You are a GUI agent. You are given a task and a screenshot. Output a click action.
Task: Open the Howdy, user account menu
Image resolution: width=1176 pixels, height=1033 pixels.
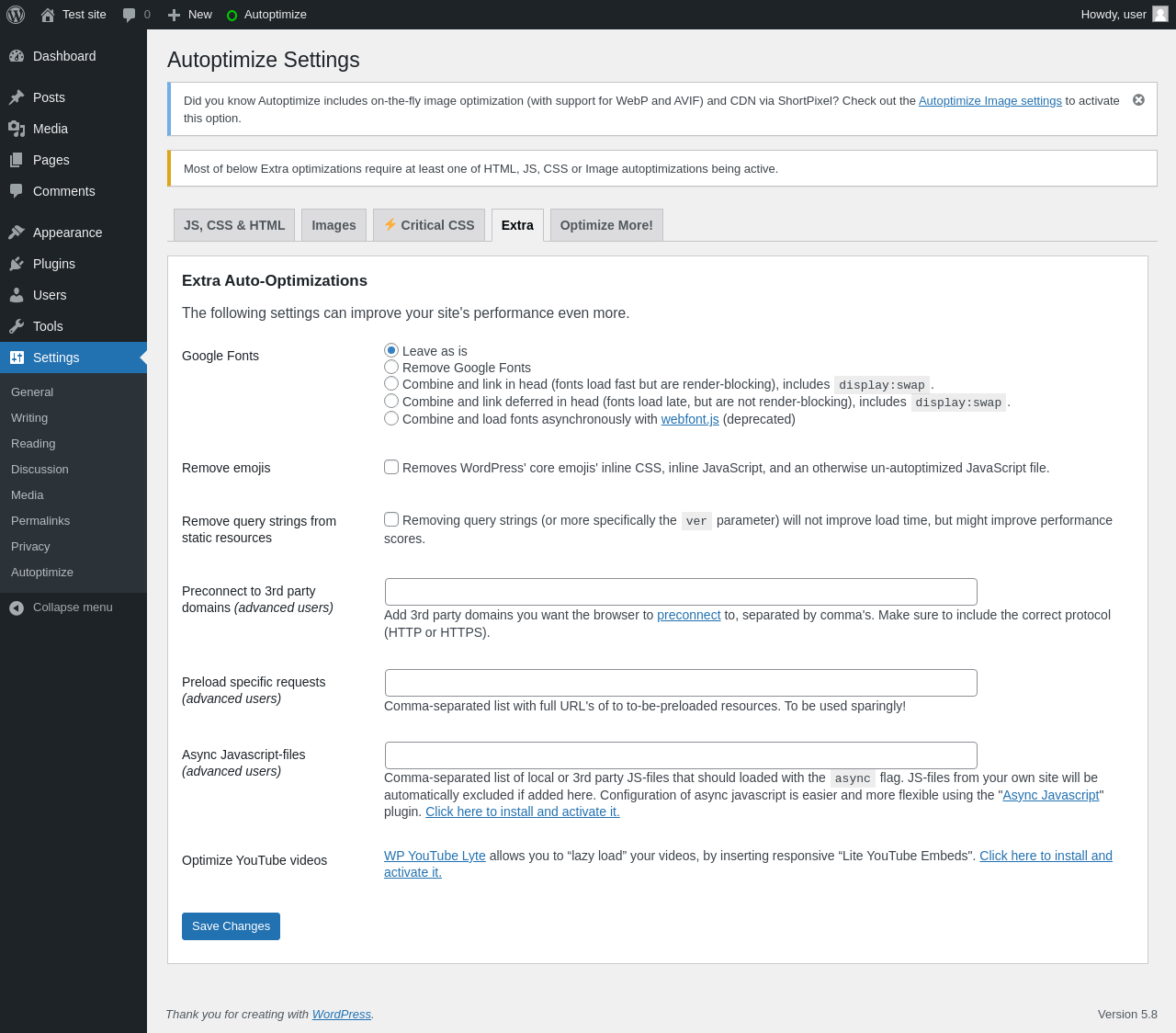(1123, 15)
